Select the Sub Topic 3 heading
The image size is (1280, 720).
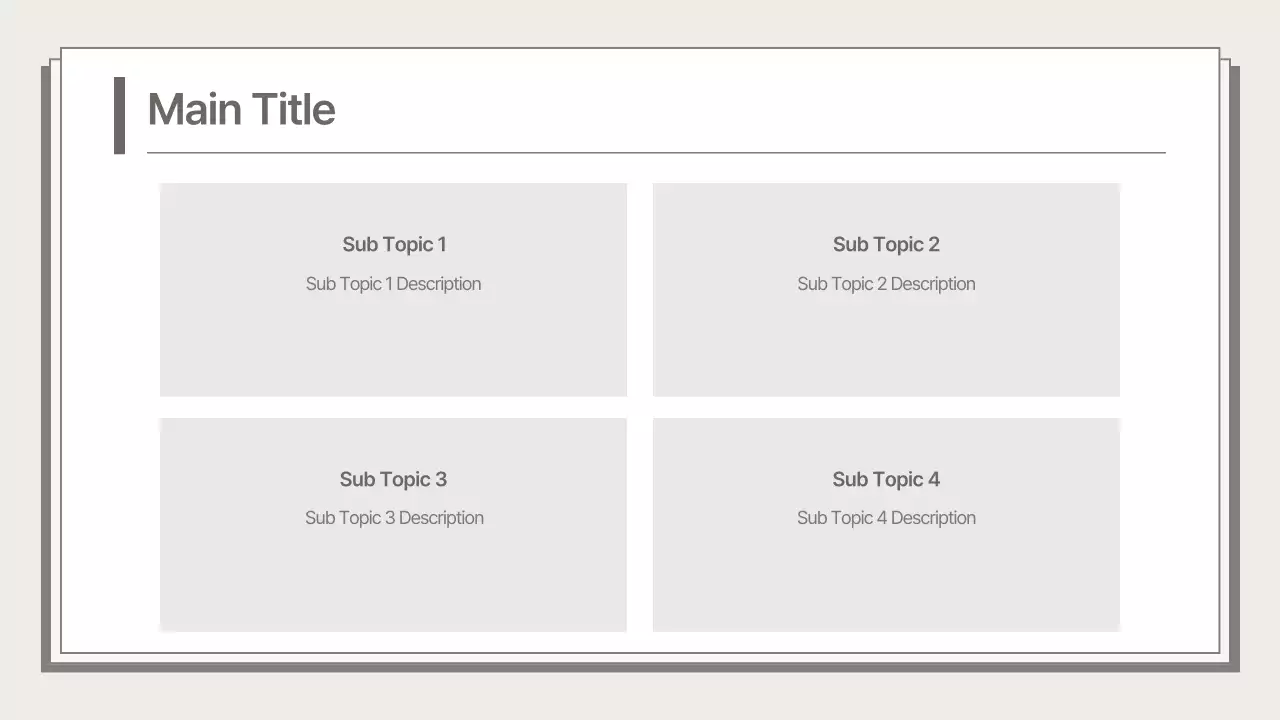point(393,479)
